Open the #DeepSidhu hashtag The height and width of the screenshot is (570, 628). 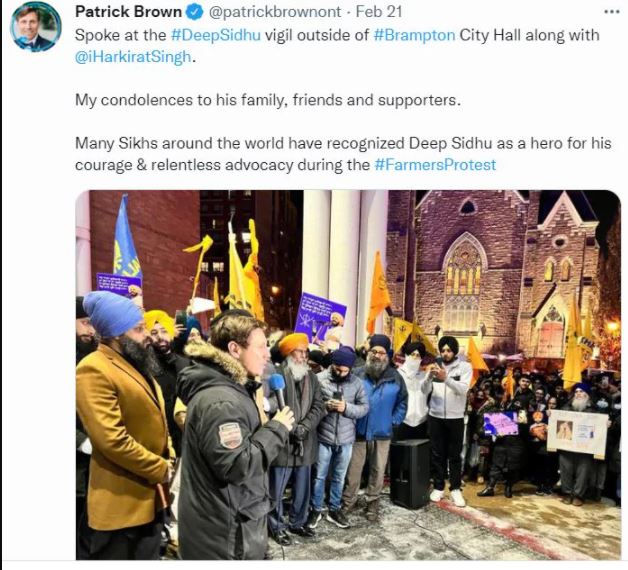[x=215, y=35]
